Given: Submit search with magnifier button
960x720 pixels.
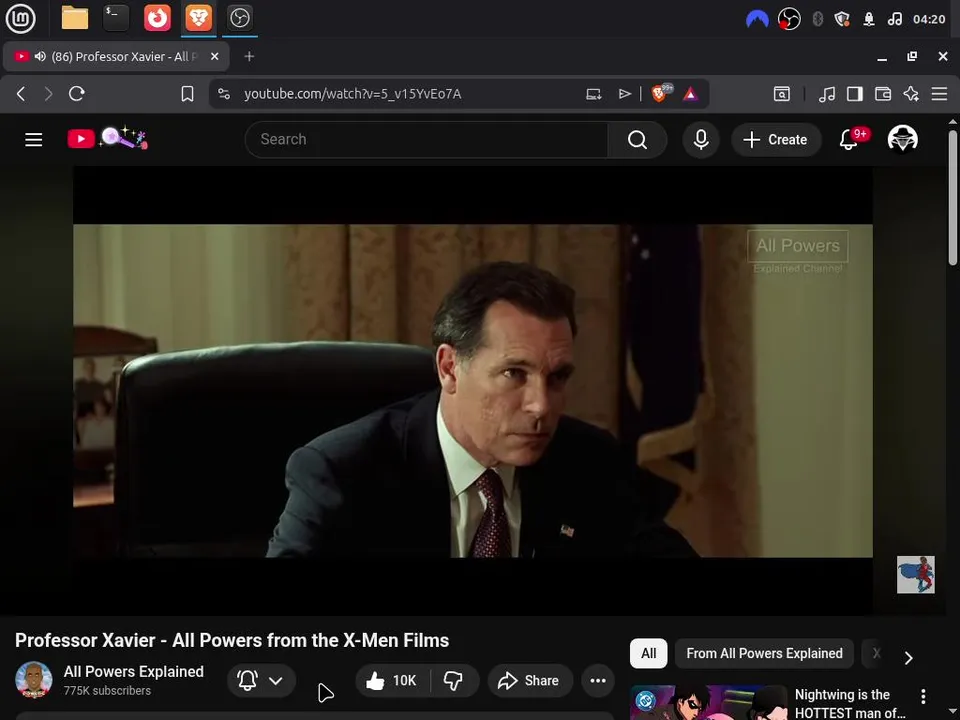Looking at the screenshot, I should tap(637, 140).
